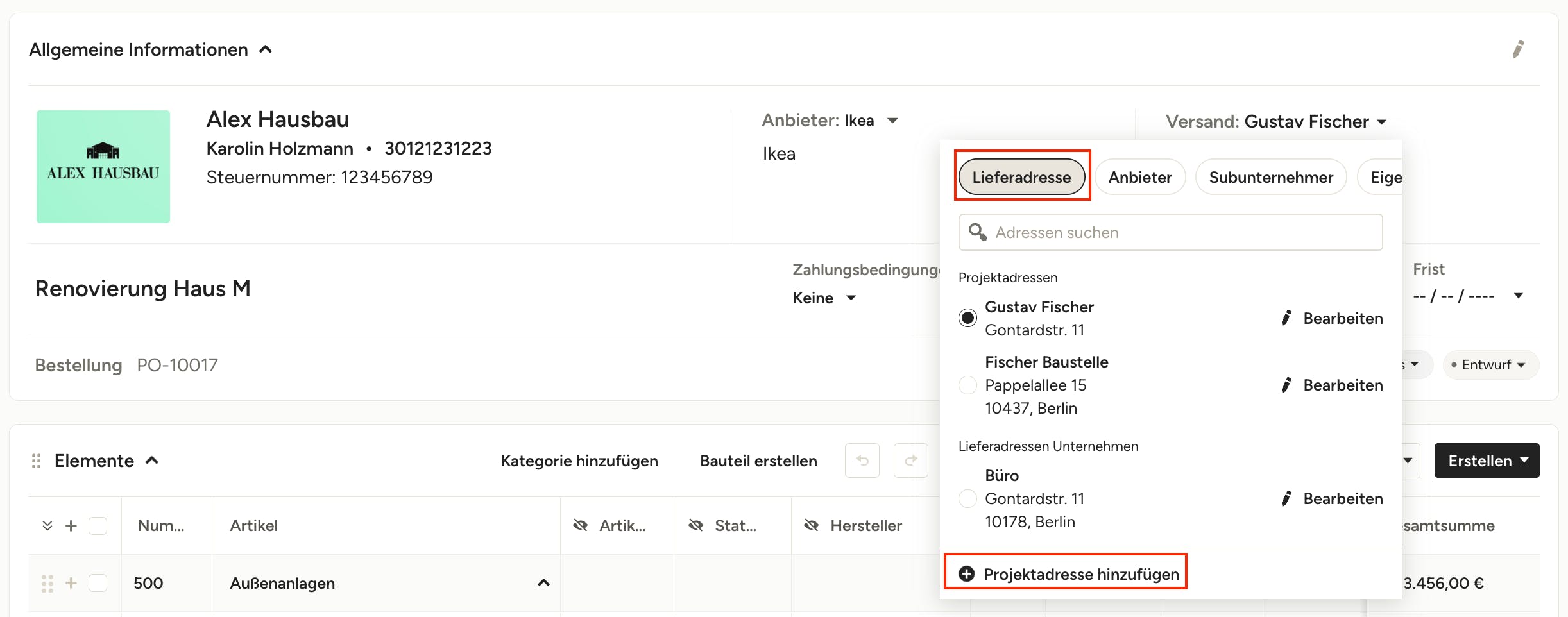Click the magnifier icon in address search
Viewport: 1568px width, 617px height.
point(977,232)
